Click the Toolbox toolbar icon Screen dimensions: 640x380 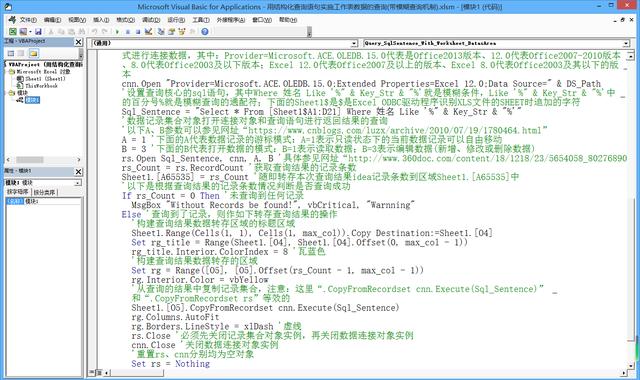point(192,31)
